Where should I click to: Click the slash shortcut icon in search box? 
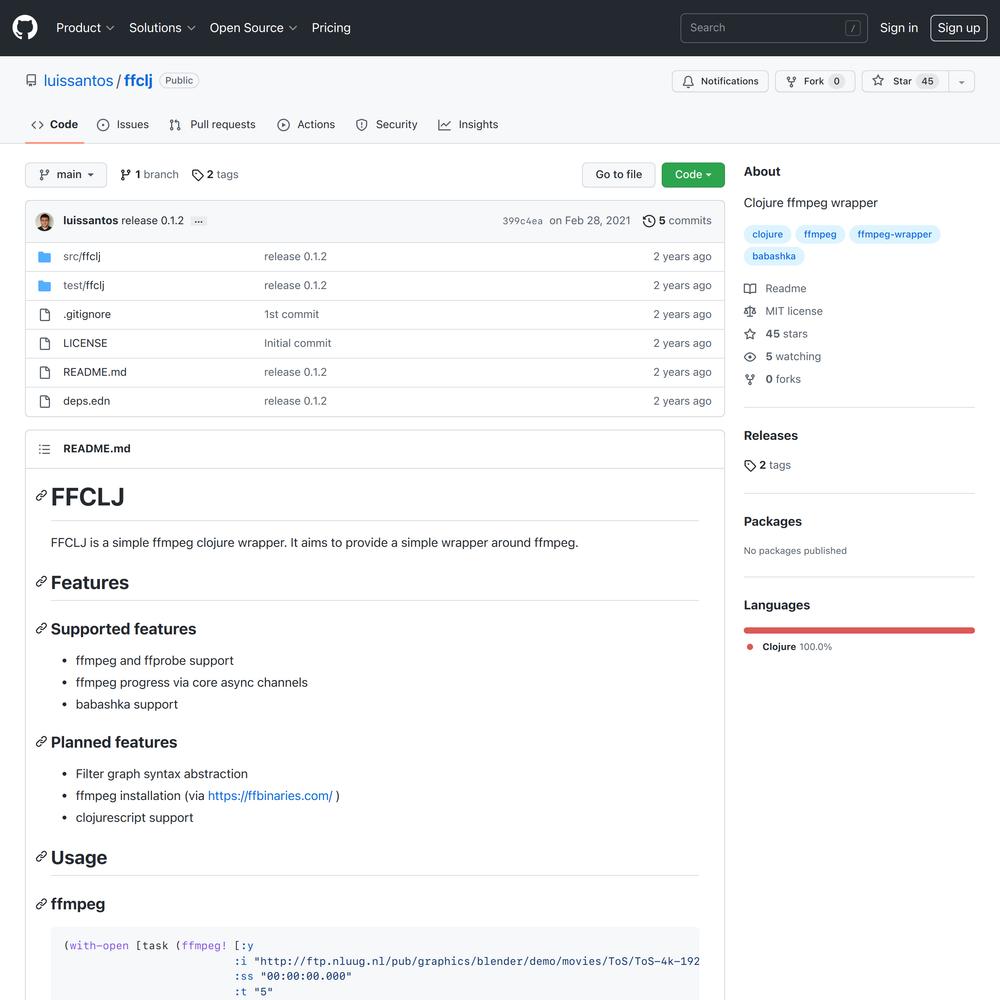tap(852, 28)
